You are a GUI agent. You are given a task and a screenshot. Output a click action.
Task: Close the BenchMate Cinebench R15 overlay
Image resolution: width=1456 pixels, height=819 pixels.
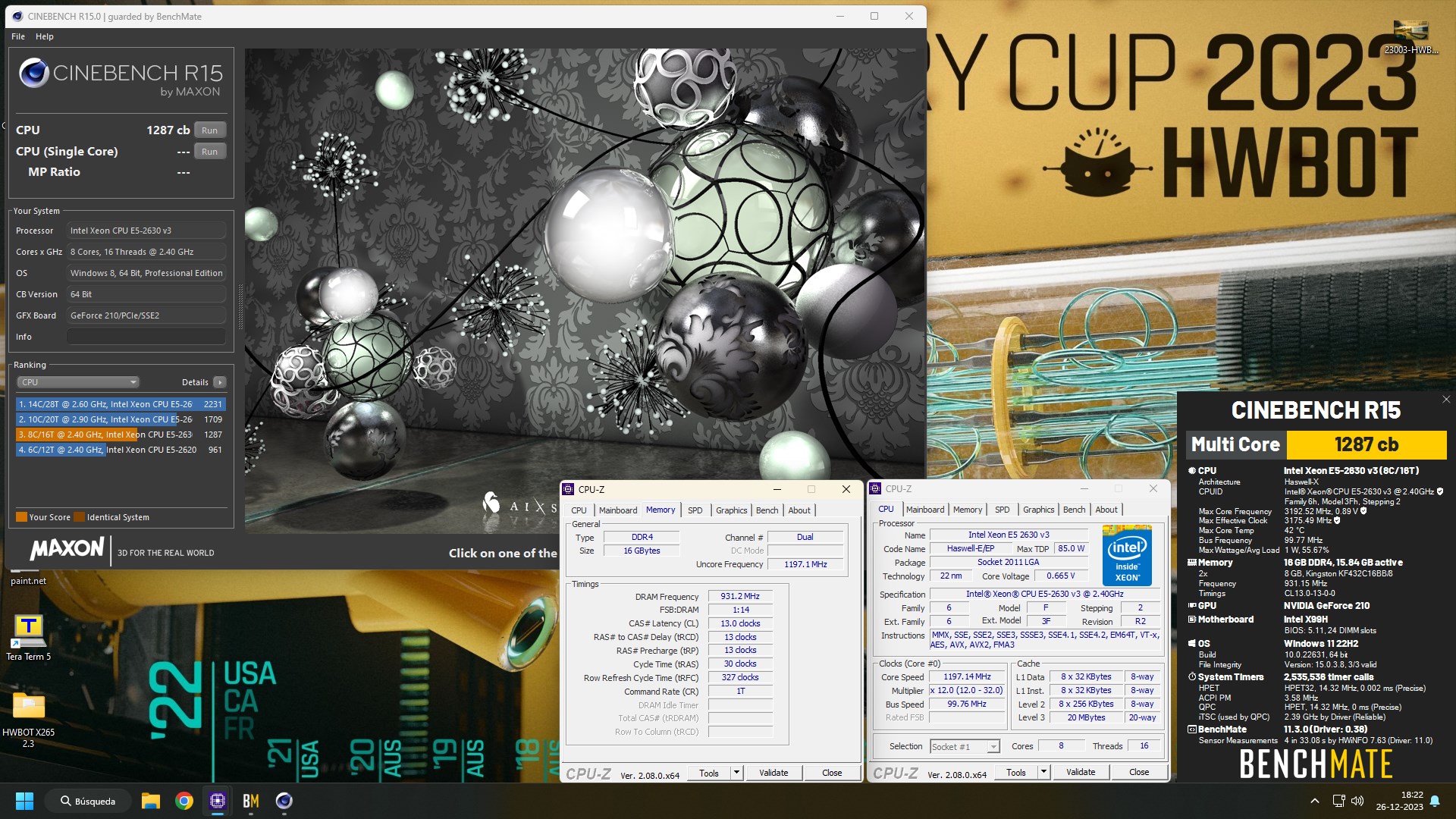(x=1445, y=400)
